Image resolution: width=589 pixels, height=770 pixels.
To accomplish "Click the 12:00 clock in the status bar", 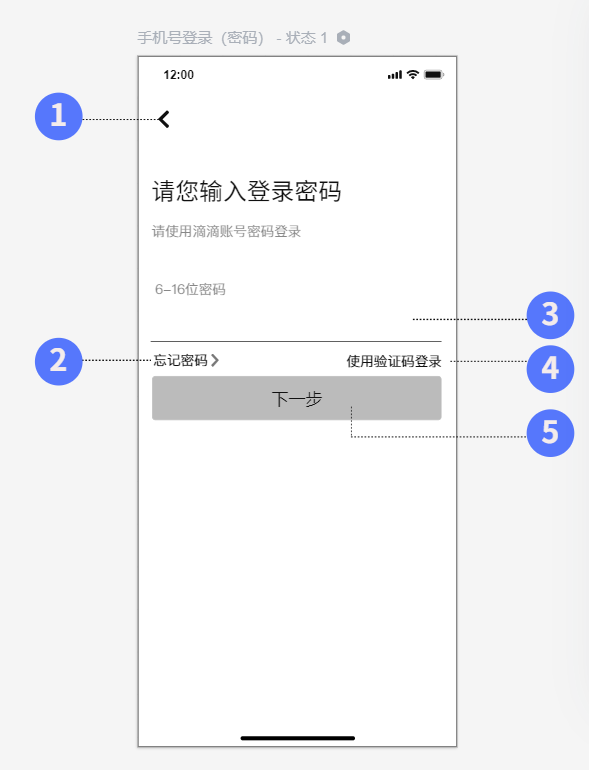I will tap(178, 75).
